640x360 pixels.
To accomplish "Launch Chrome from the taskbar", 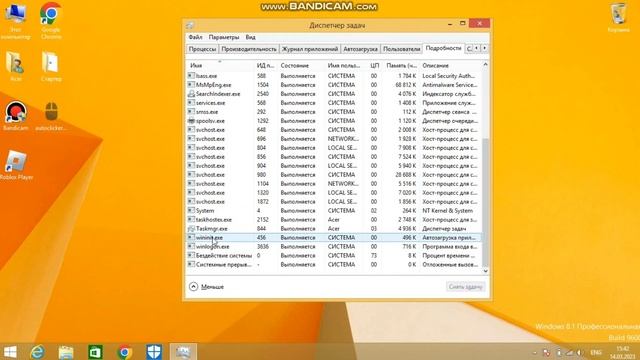I will coord(124,352).
